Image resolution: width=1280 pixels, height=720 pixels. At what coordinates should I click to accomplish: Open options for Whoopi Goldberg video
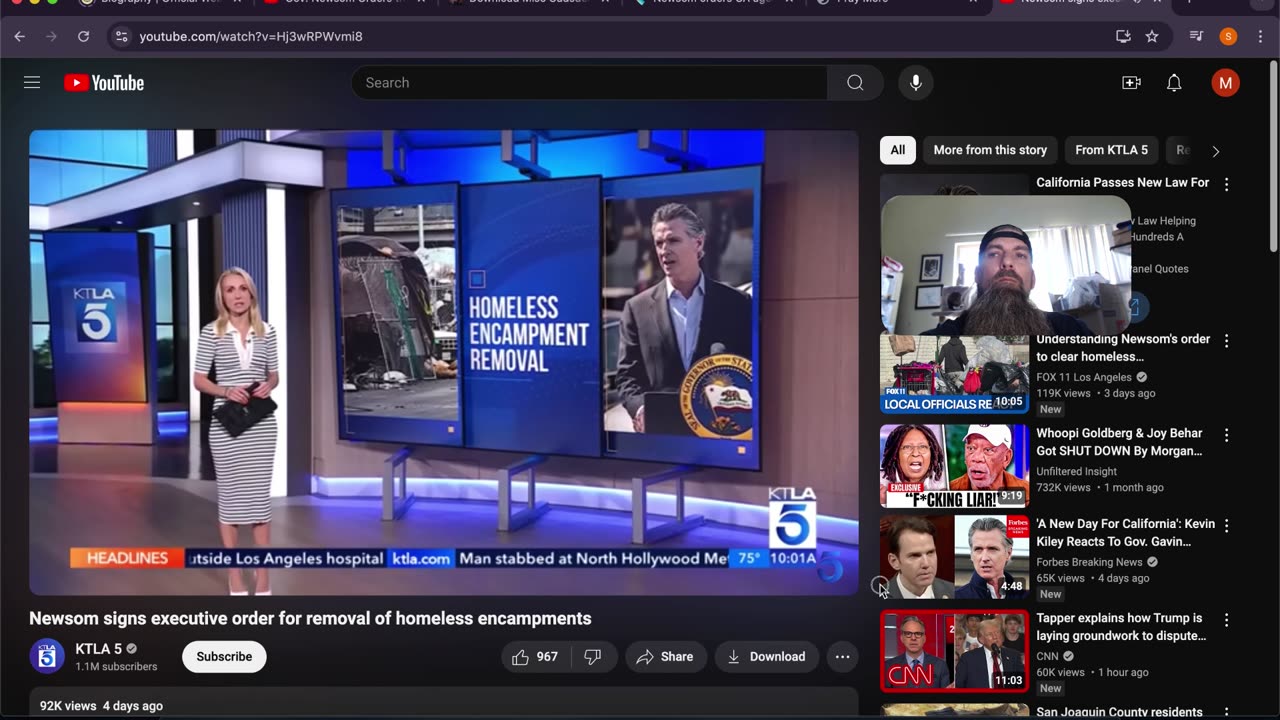pos(1226,435)
